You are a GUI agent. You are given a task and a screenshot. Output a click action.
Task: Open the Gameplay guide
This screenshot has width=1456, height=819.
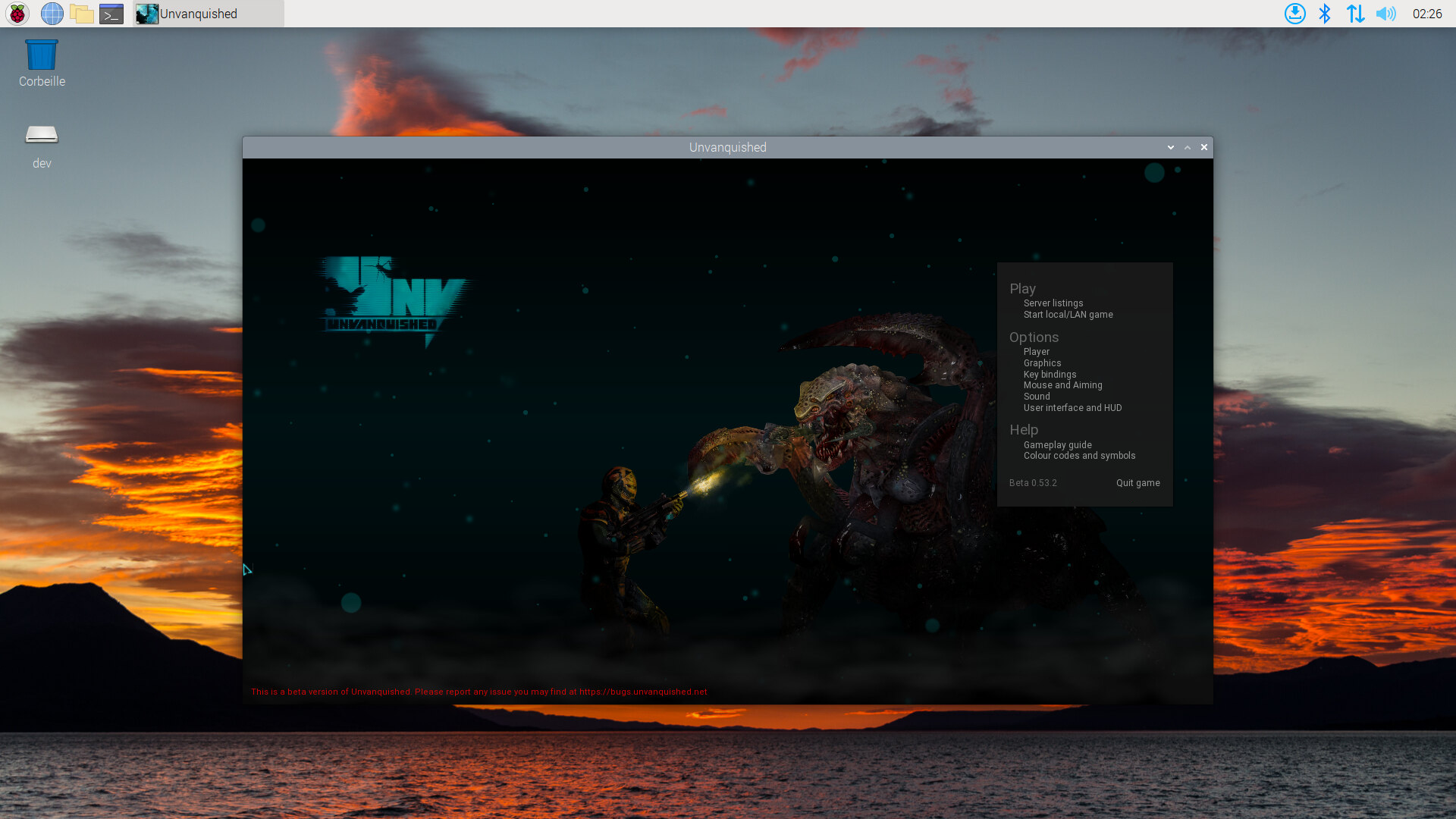[x=1057, y=445]
